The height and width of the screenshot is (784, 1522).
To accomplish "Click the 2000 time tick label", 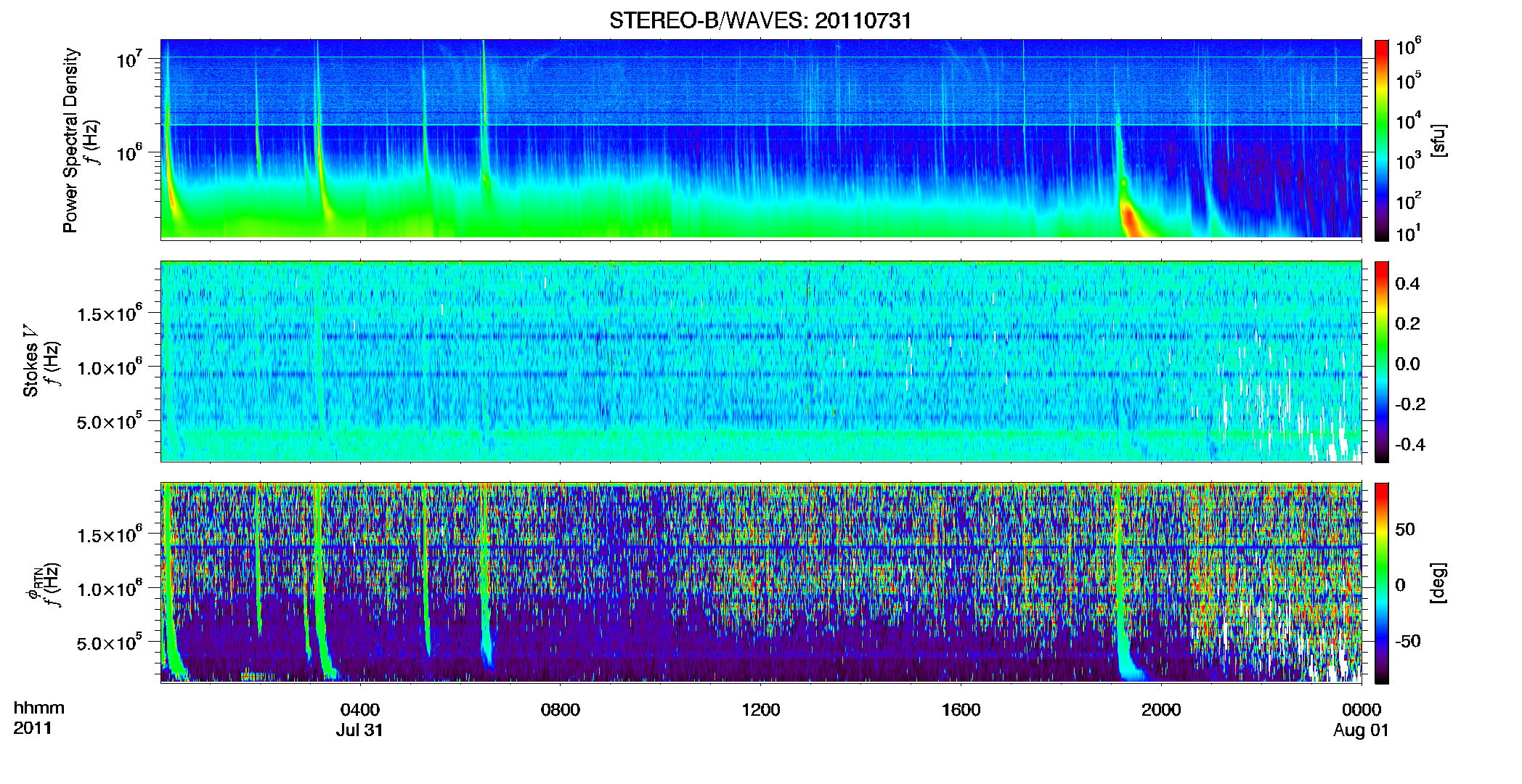I will 1161,710.
